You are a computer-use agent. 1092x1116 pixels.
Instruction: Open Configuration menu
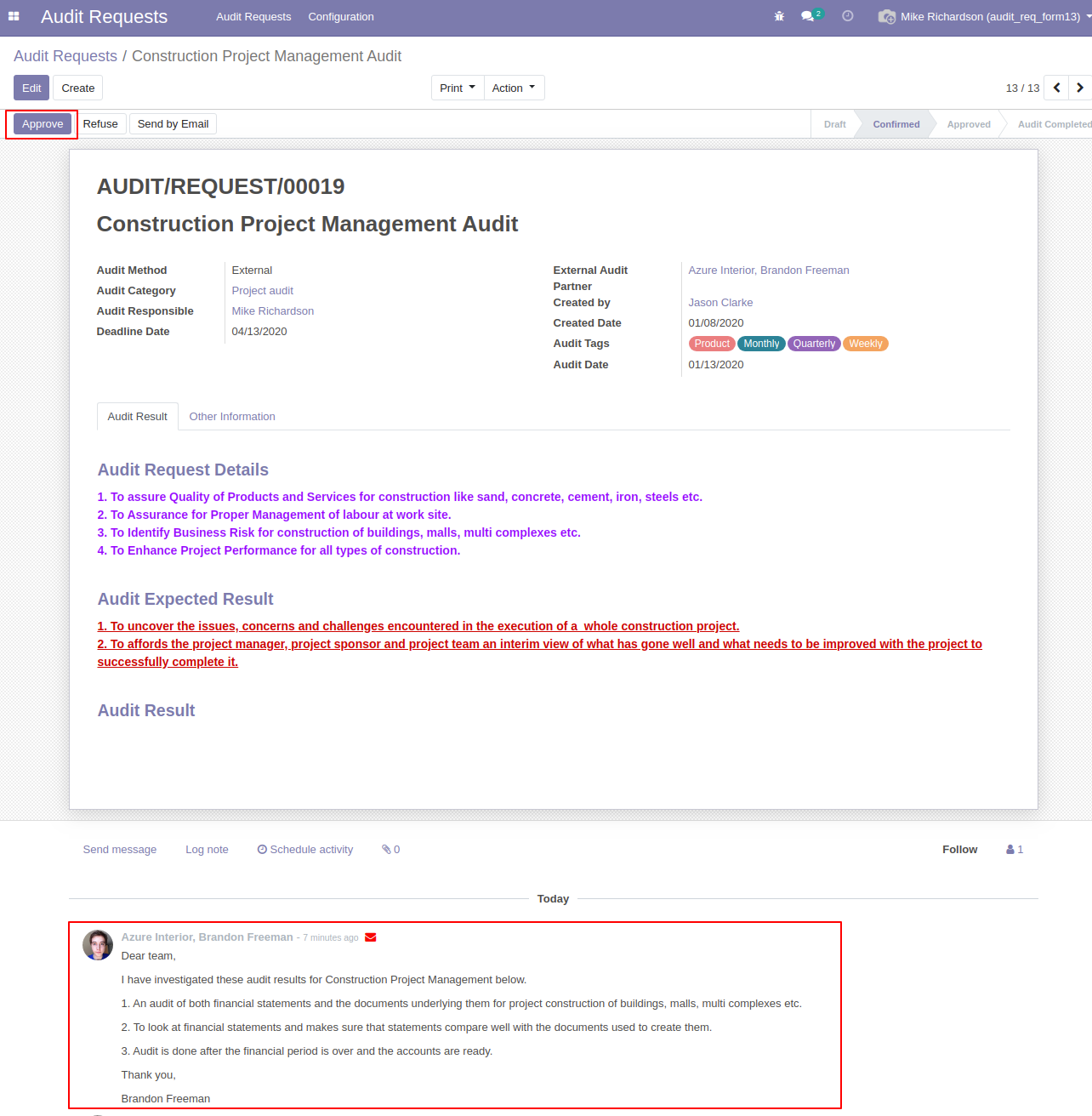341,16
